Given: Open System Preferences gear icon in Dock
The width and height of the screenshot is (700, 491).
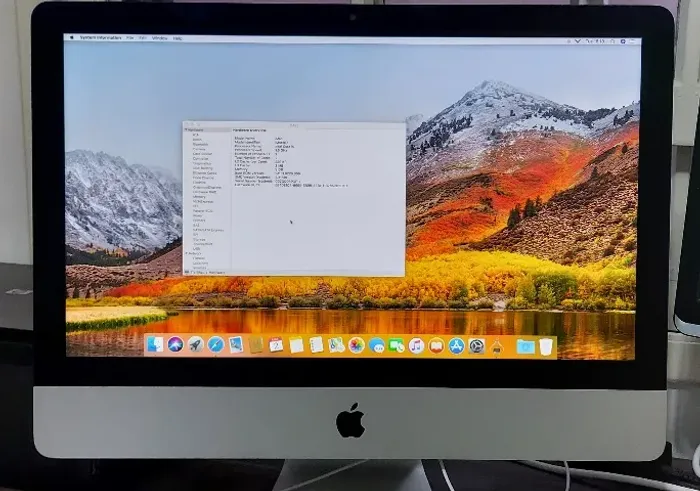Looking at the screenshot, I should pyautogui.click(x=477, y=346).
